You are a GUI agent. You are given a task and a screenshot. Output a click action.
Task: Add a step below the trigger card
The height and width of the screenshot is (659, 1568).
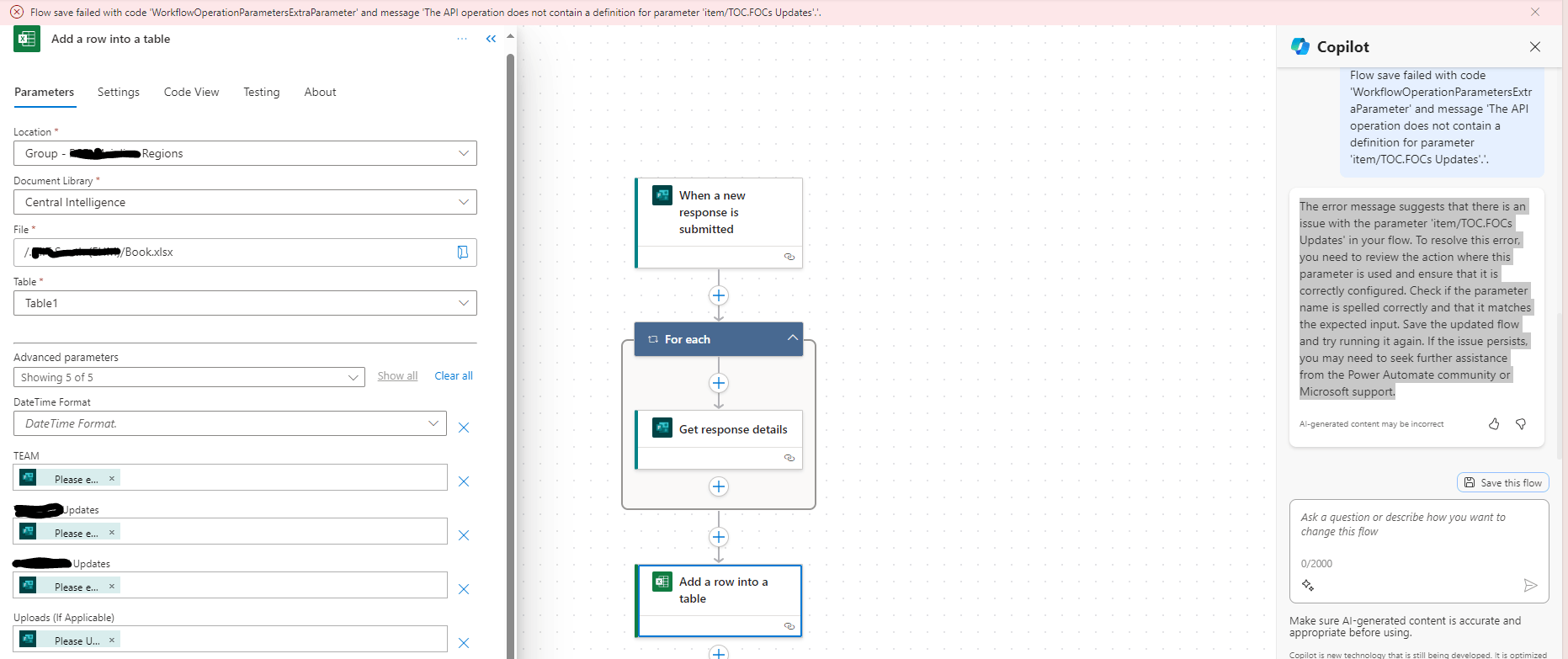(719, 295)
